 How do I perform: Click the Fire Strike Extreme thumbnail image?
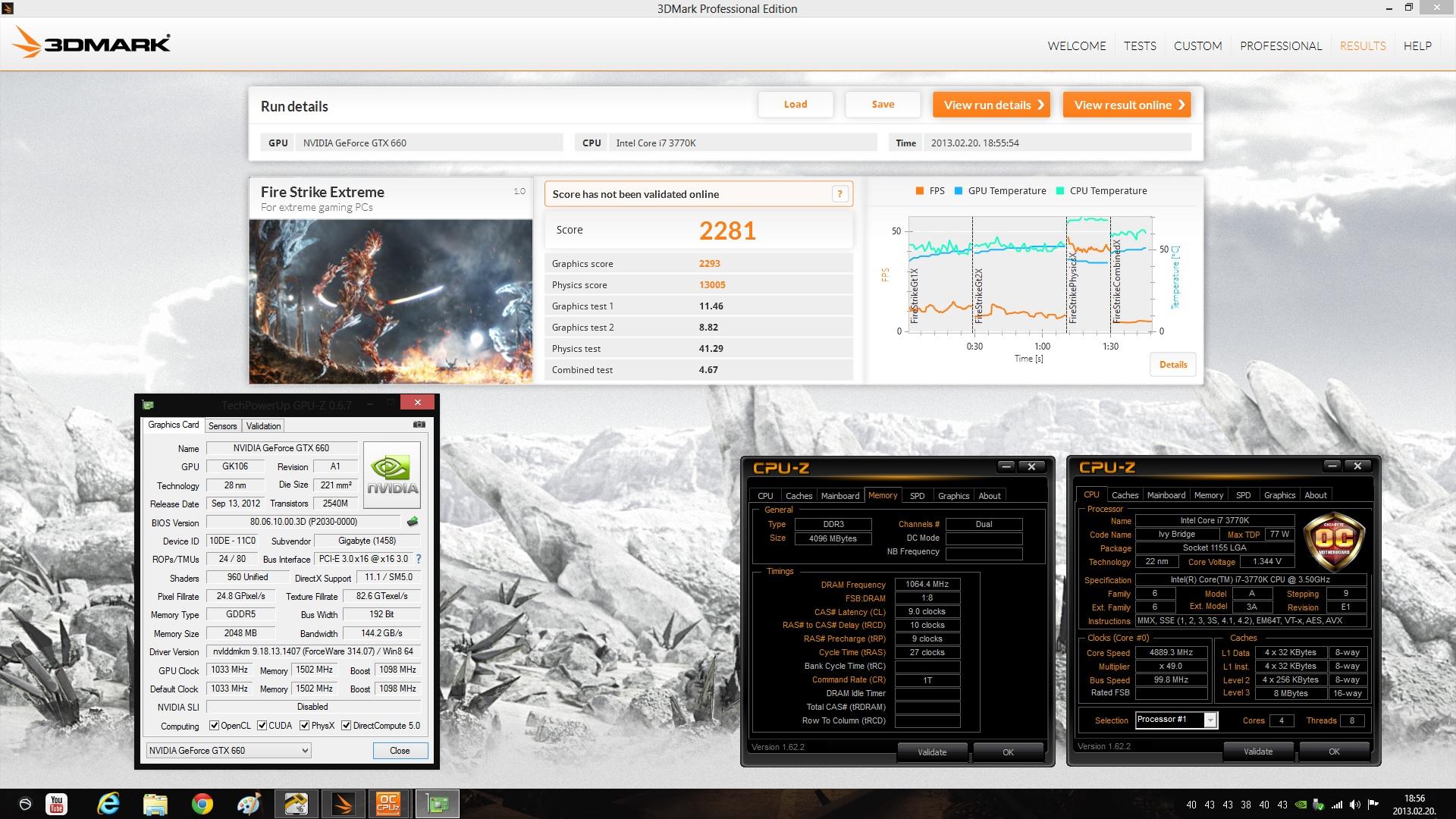click(391, 301)
